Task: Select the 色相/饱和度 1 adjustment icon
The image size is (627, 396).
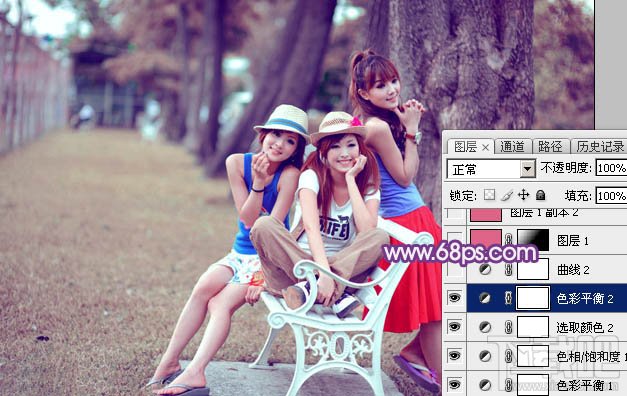Action: tap(485, 356)
